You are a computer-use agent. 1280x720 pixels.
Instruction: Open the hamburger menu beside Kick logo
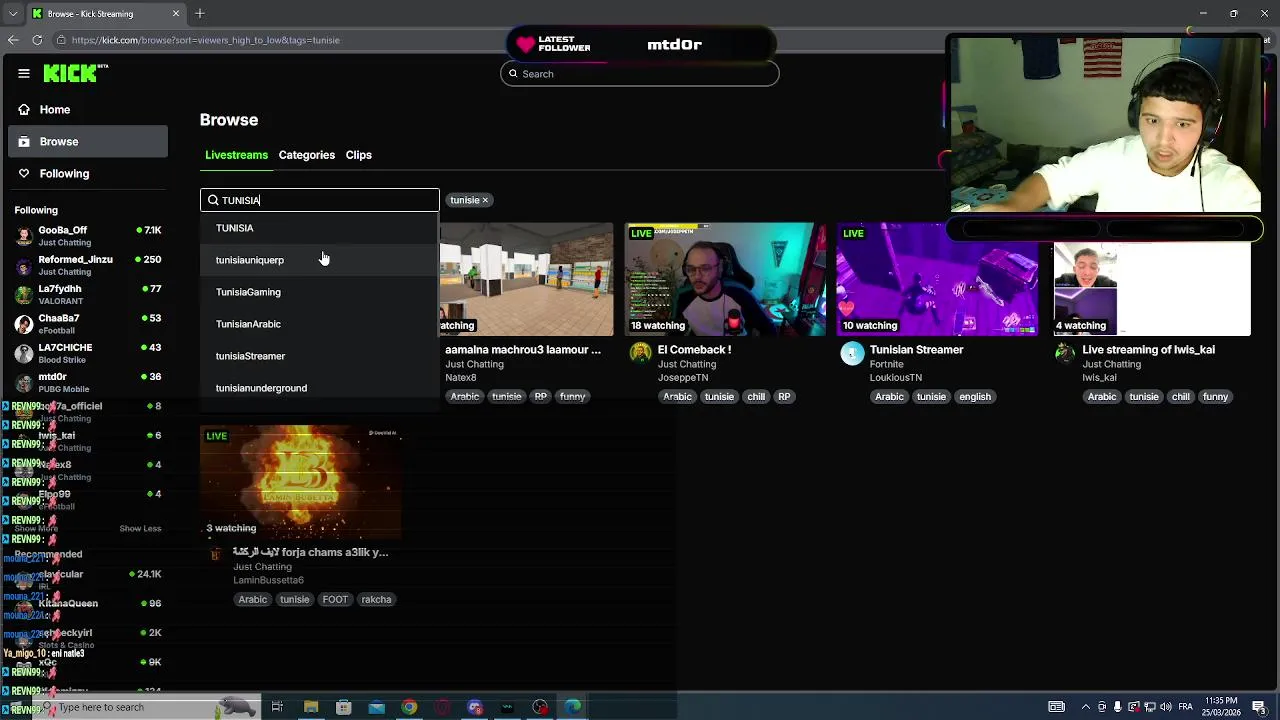(24, 73)
